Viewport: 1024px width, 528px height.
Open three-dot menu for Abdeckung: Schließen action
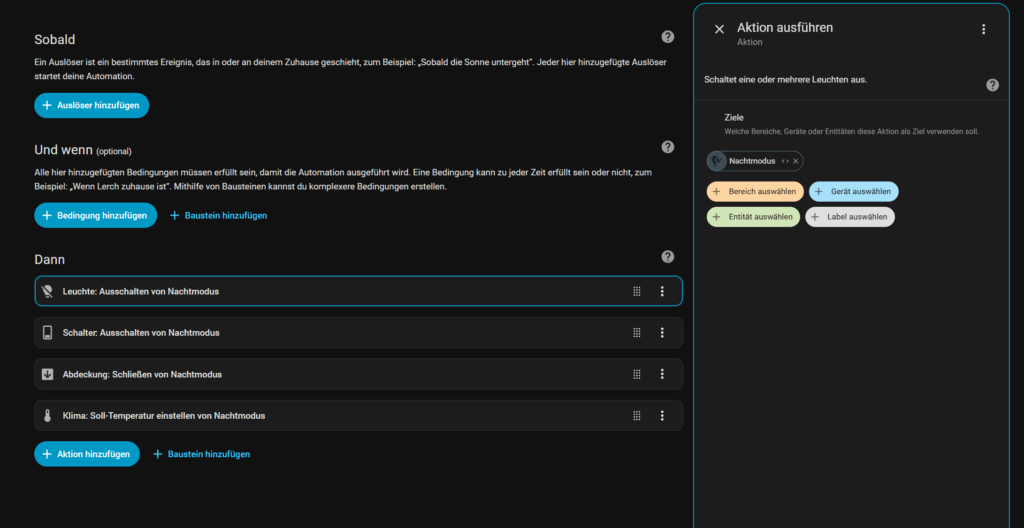click(662, 374)
